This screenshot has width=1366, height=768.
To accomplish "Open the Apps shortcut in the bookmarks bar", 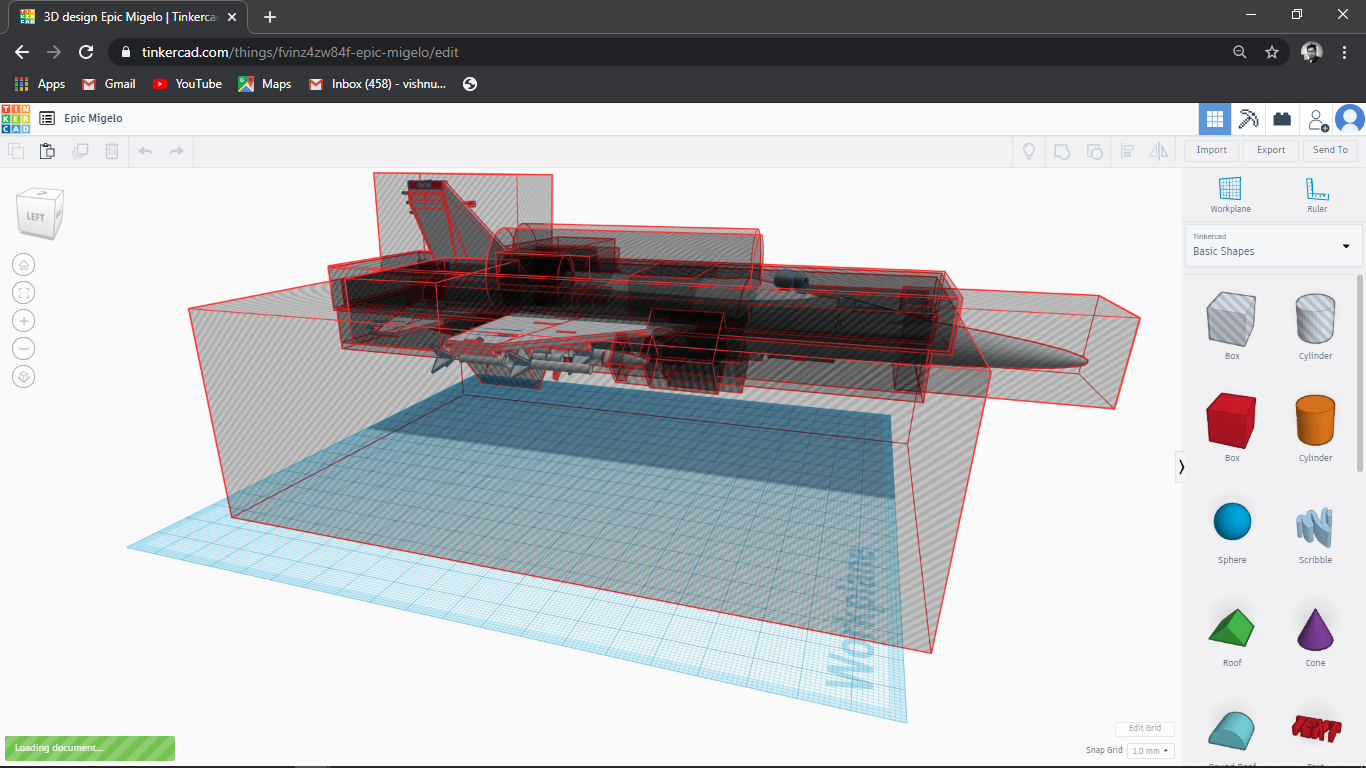I will pyautogui.click(x=38, y=84).
